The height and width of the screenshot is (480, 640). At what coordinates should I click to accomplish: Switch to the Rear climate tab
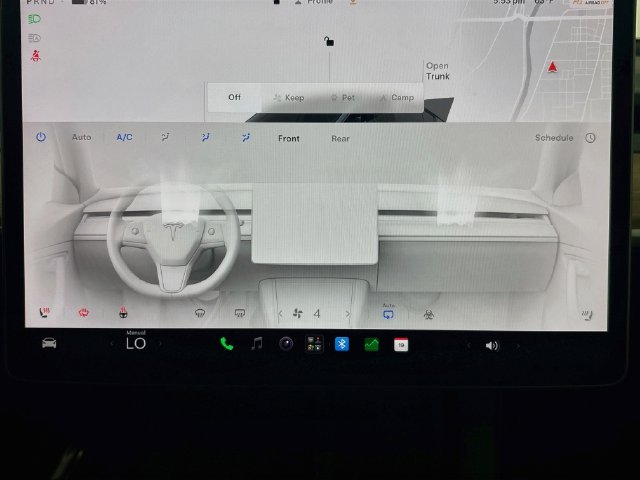pyautogui.click(x=340, y=139)
